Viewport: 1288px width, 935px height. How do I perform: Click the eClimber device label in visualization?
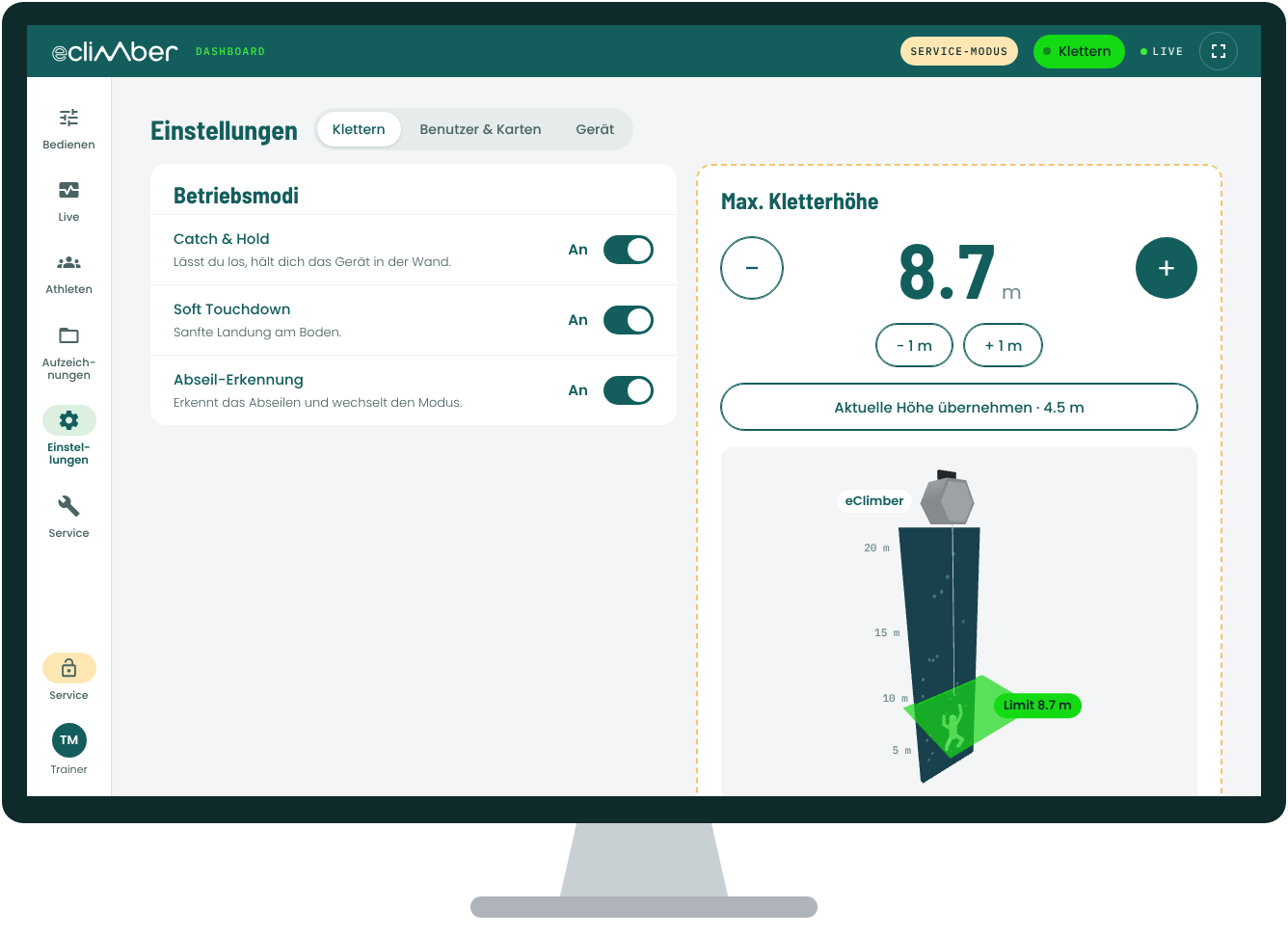(874, 500)
